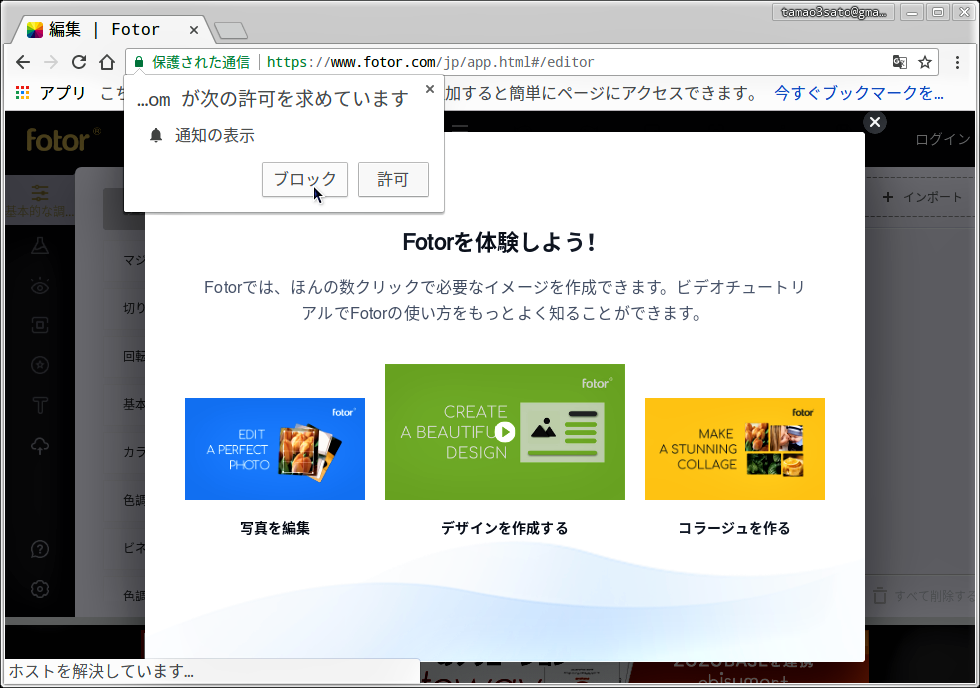Open the Chrome three-dot menu
The image size is (980, 688).
958,62
